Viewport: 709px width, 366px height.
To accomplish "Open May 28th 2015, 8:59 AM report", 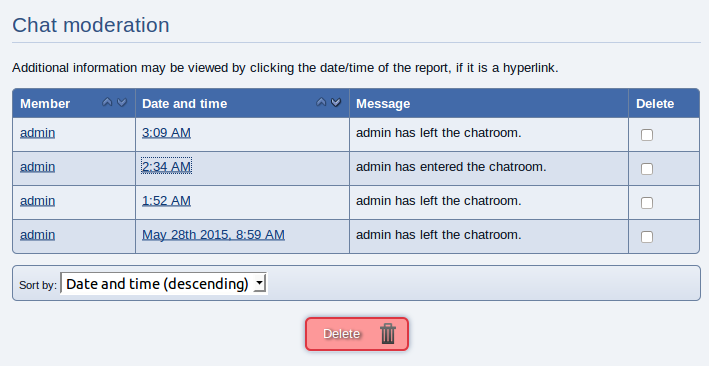I will [x=213, y=234].
